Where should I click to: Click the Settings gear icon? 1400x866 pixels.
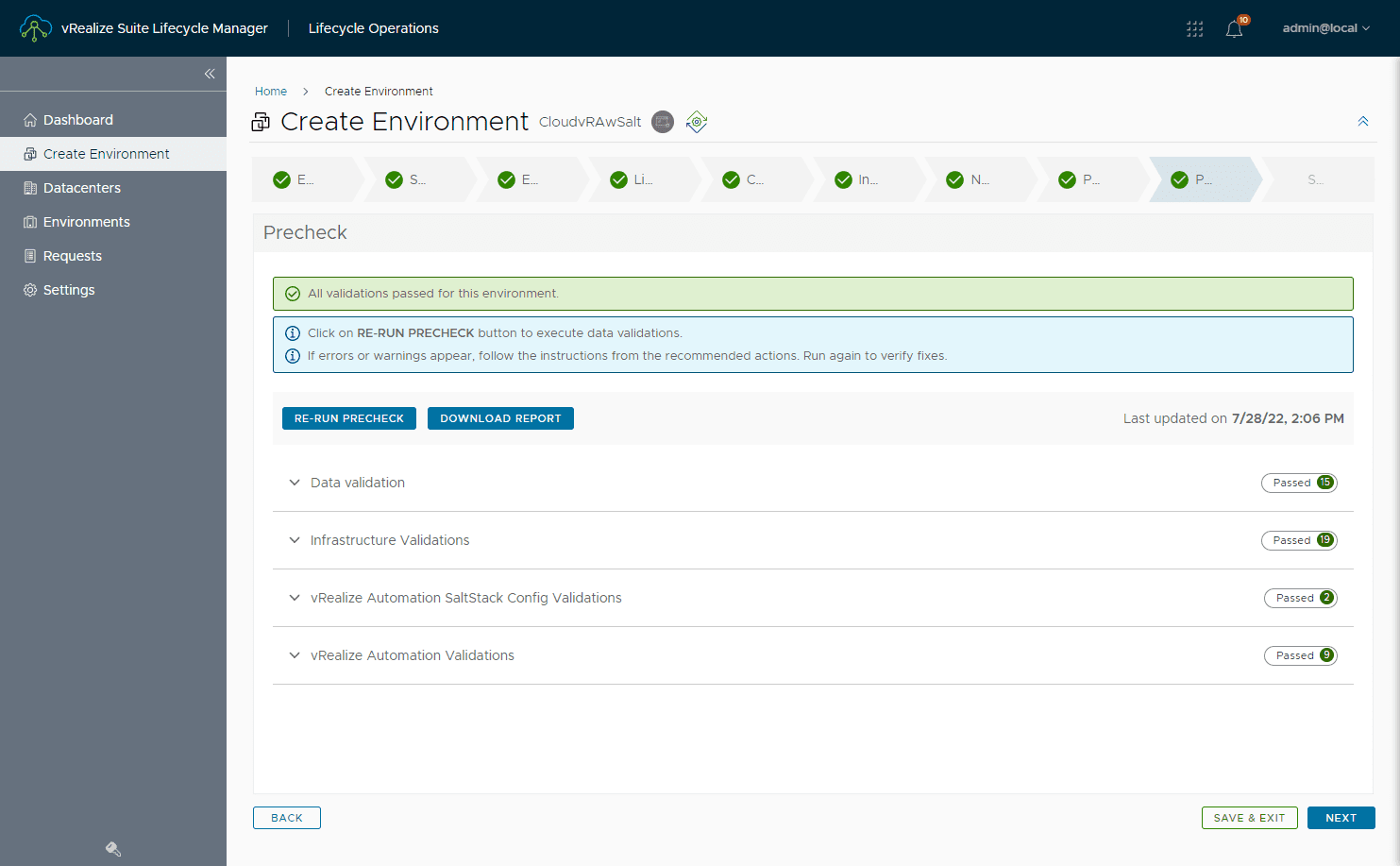coord(30,290)
